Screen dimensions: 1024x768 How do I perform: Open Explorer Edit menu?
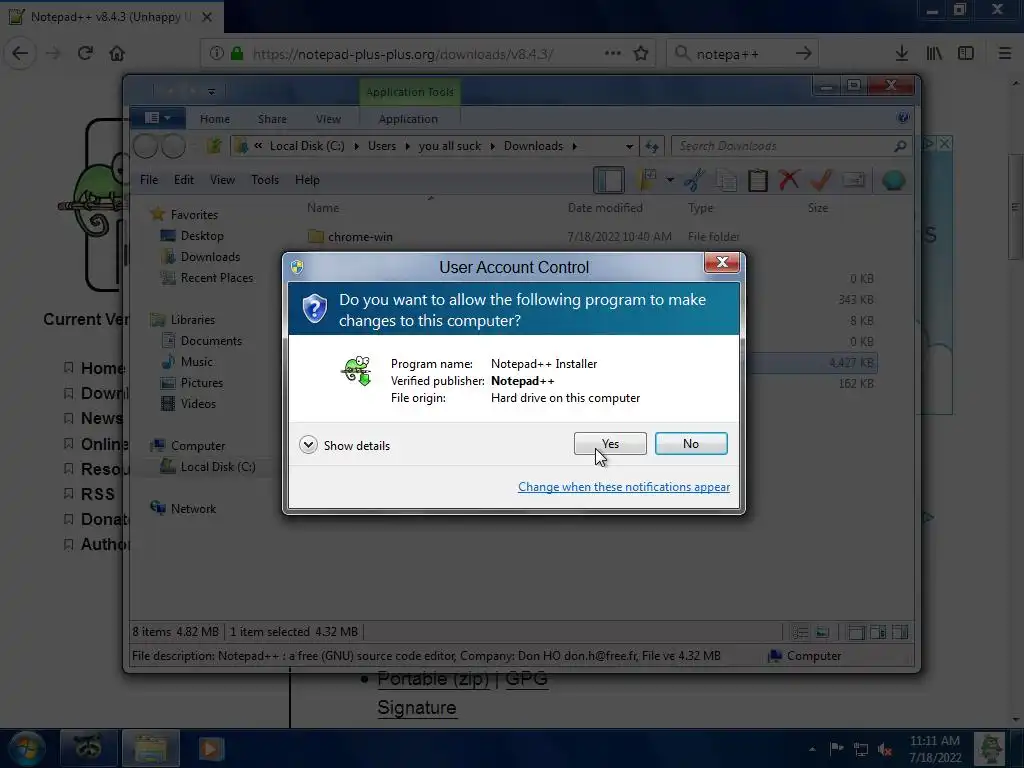click(x=184, y=180)
